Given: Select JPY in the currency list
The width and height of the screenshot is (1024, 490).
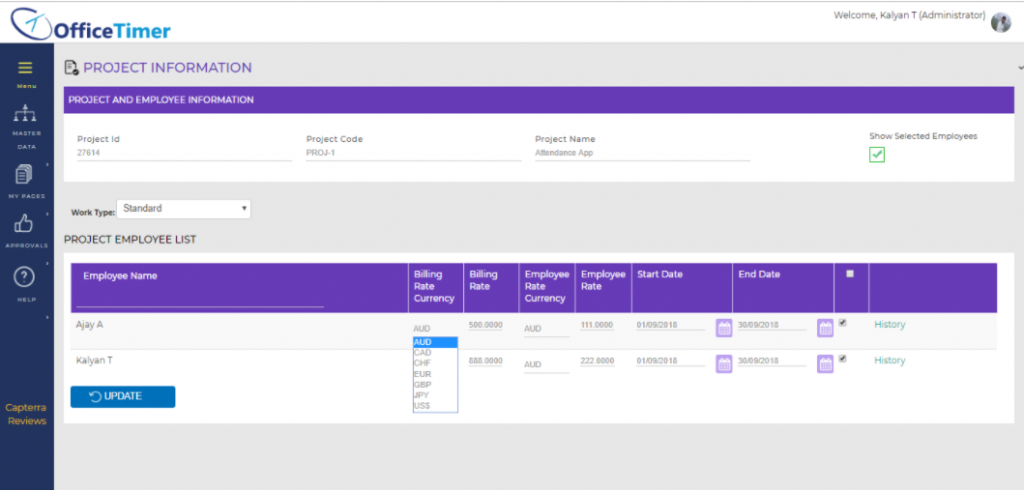Looking at the screenshot, I should [435, 395].
